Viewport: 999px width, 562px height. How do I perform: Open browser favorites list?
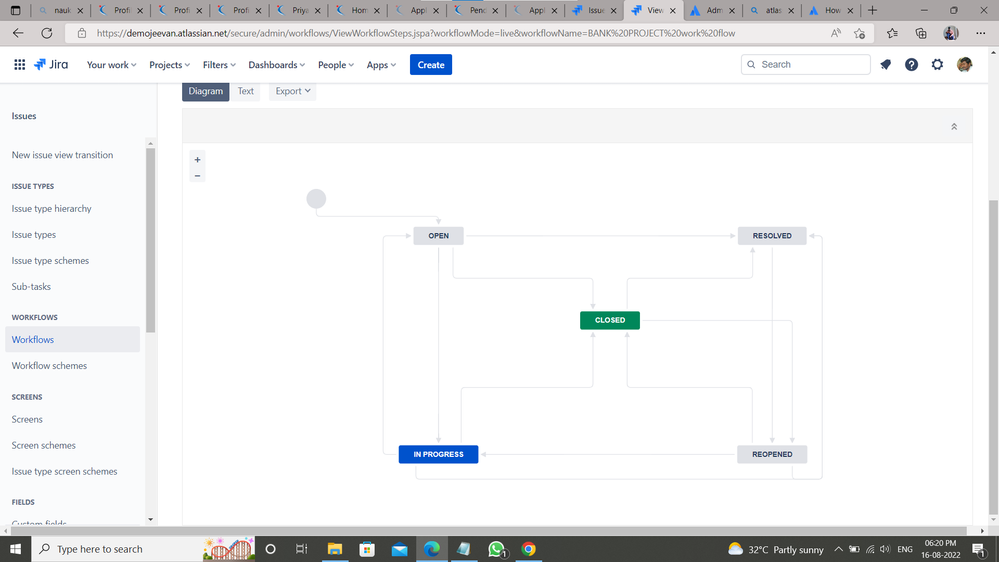click(x=892, y=33)
